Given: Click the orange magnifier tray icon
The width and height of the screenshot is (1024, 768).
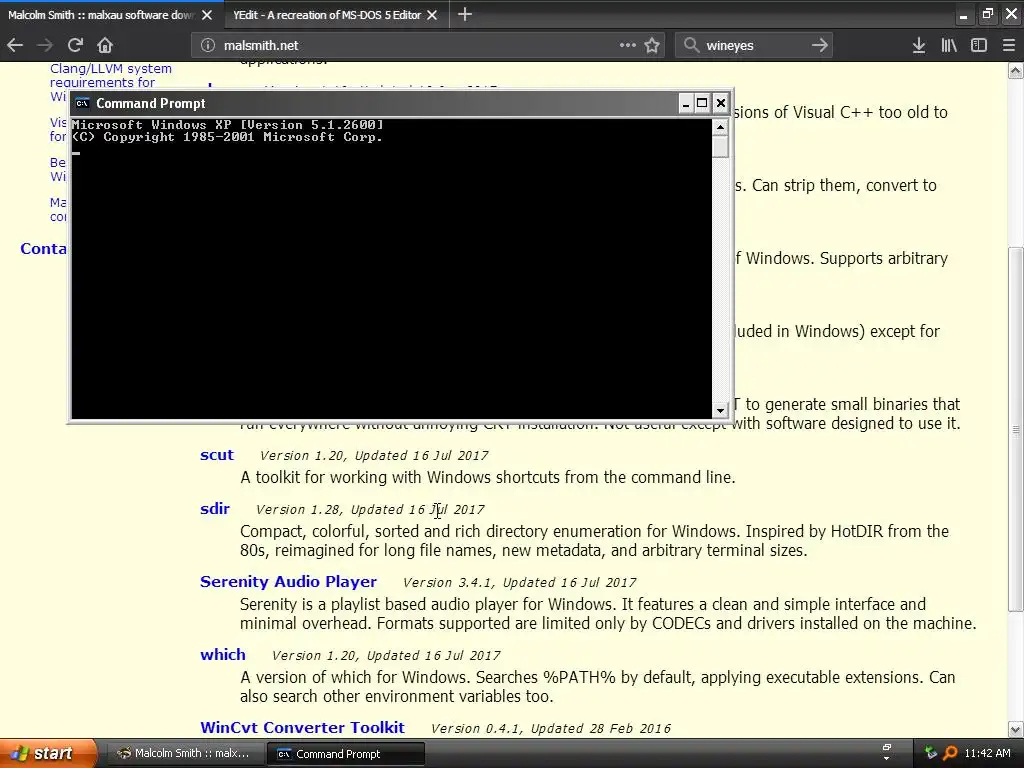Looking at the screenshot, I should click(x=950, y=754).
